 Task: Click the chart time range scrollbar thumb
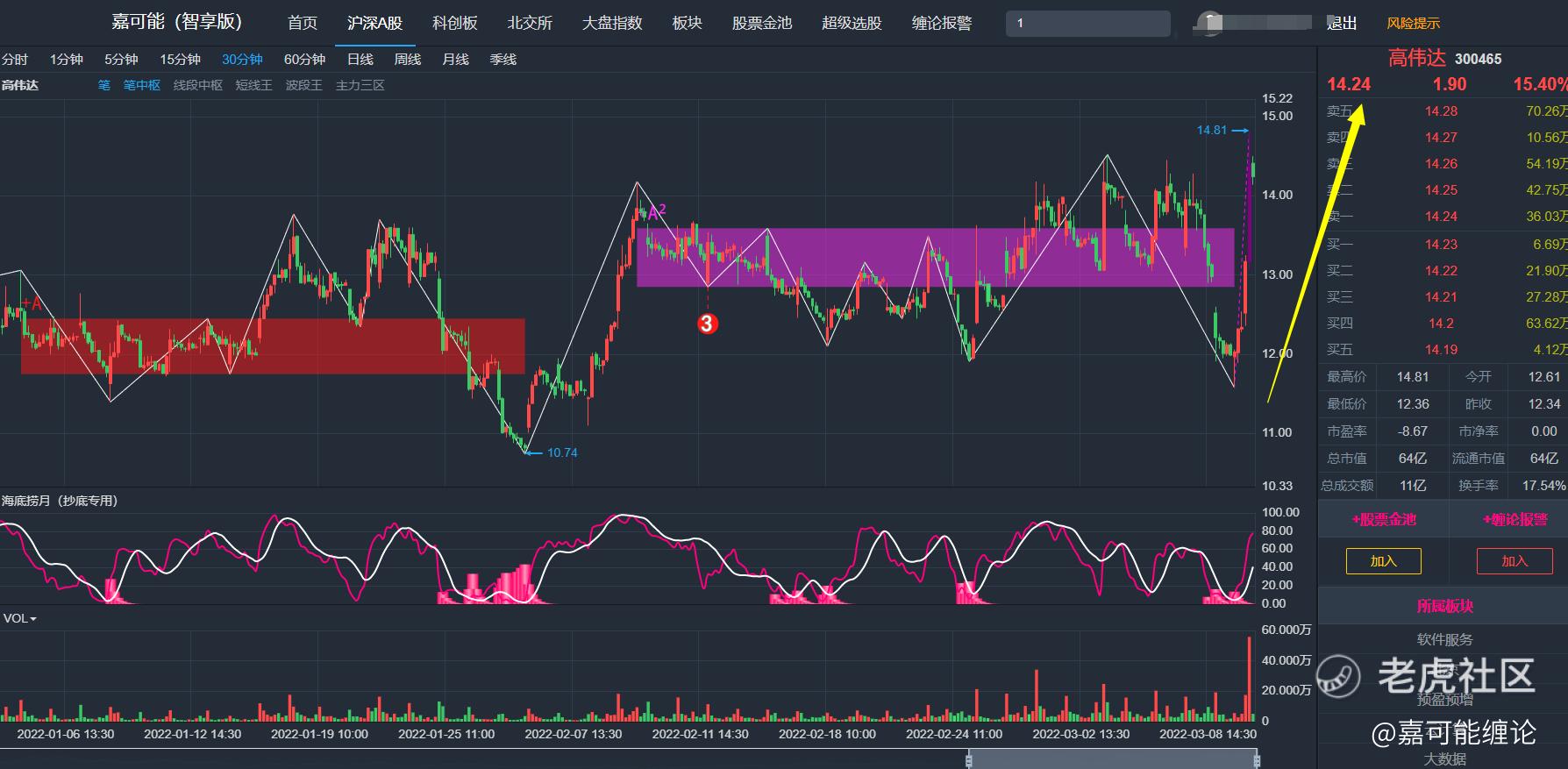1113,760
